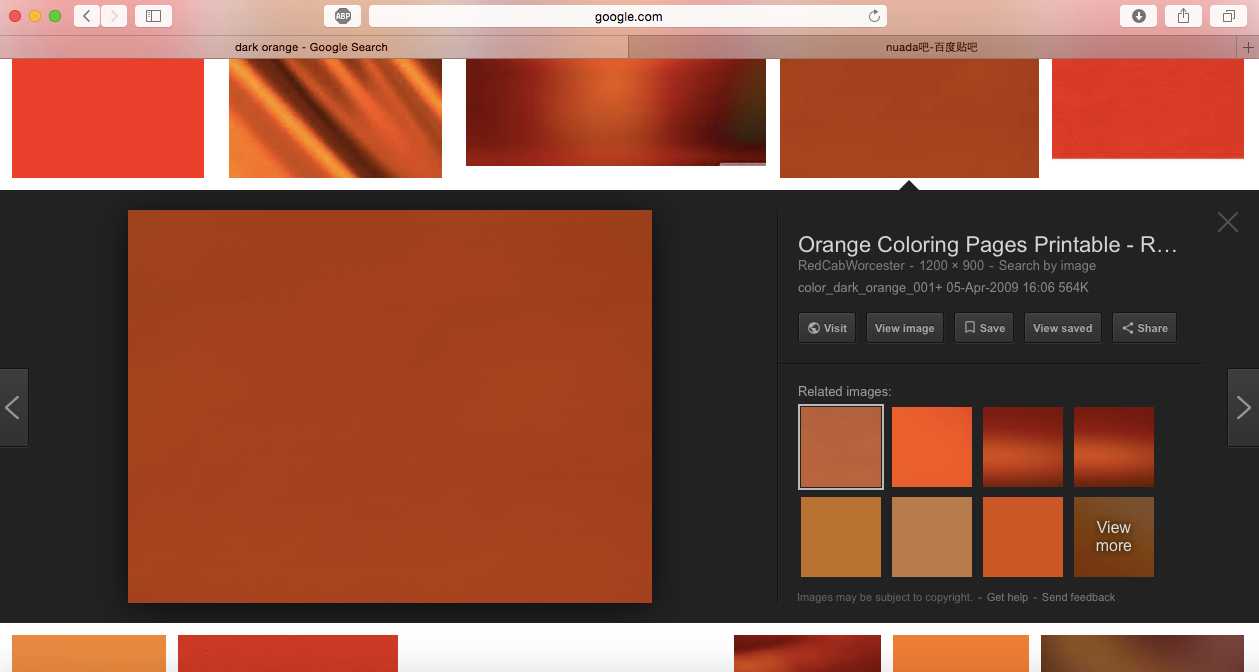Select the burnt-orange related image left of View more
Screen dimensions: 1259x672
point(1023,537)
